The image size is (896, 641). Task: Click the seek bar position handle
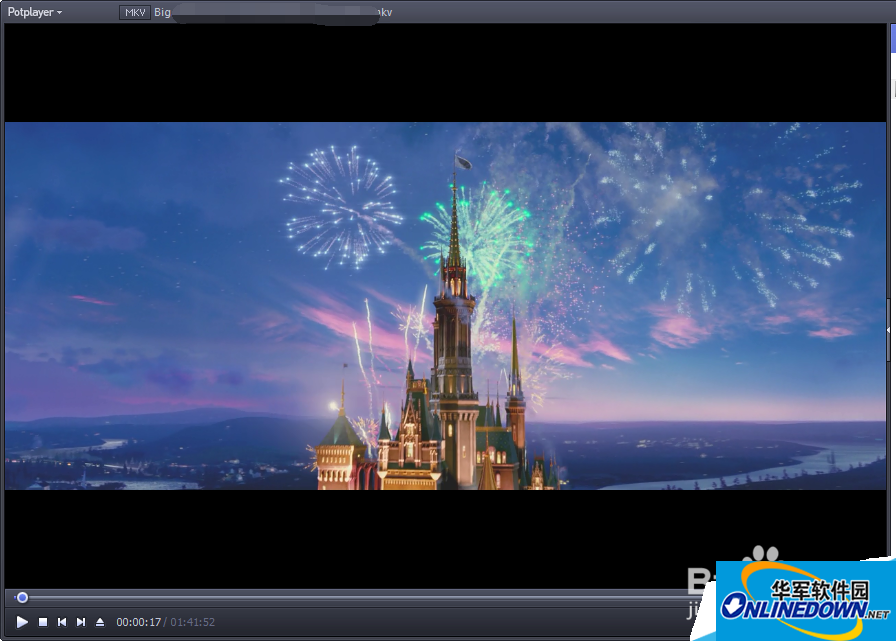point(22,598)
